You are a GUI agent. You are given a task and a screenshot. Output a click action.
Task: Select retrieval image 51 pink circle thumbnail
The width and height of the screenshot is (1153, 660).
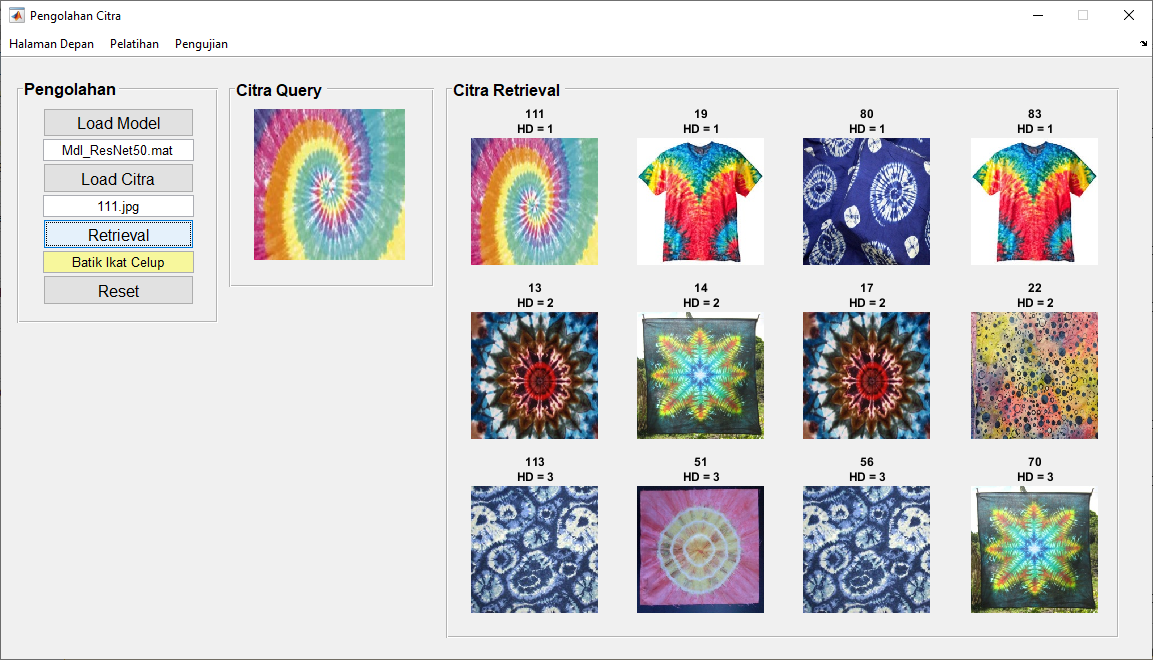[701, 550]
